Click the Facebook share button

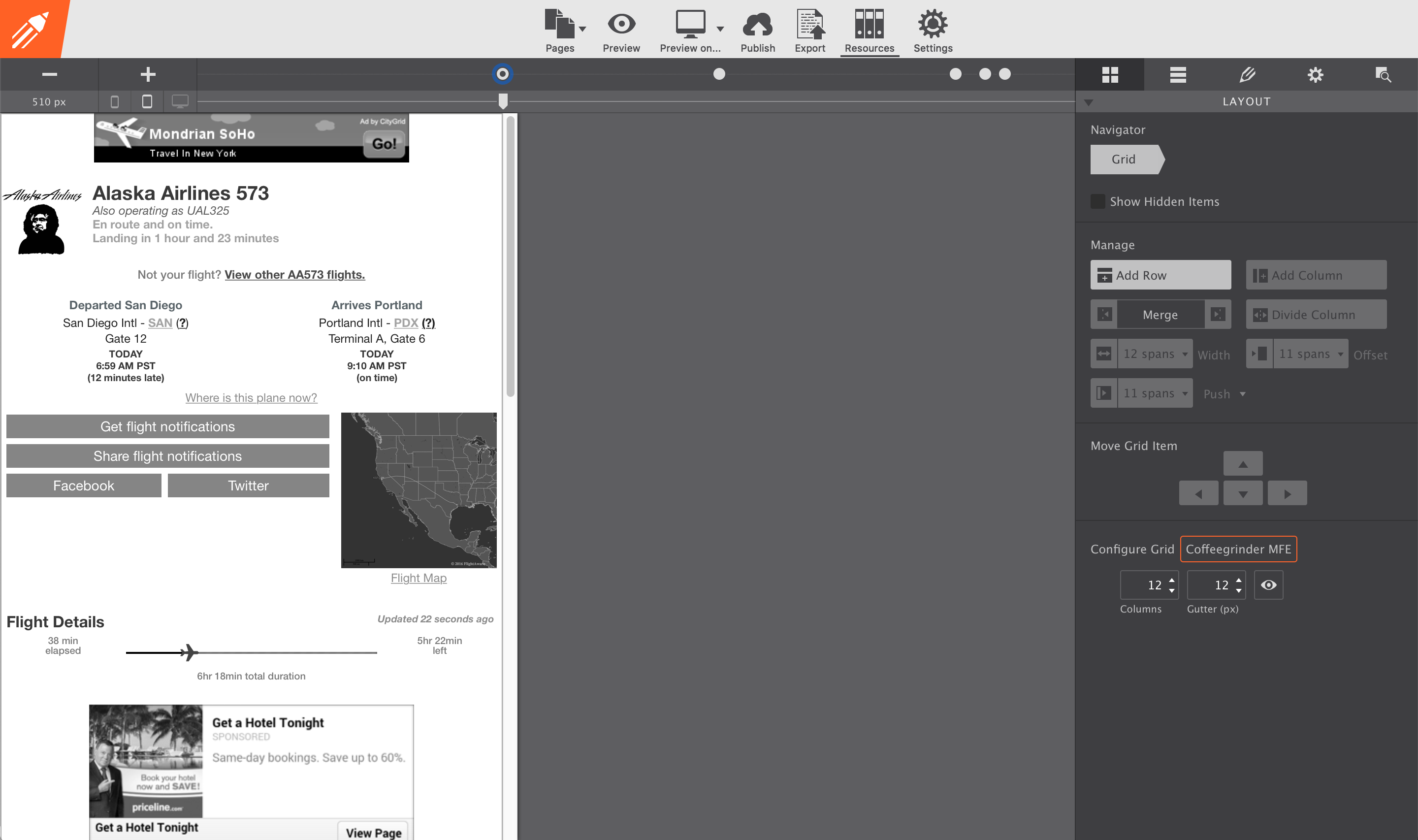(x=84, y=485)
